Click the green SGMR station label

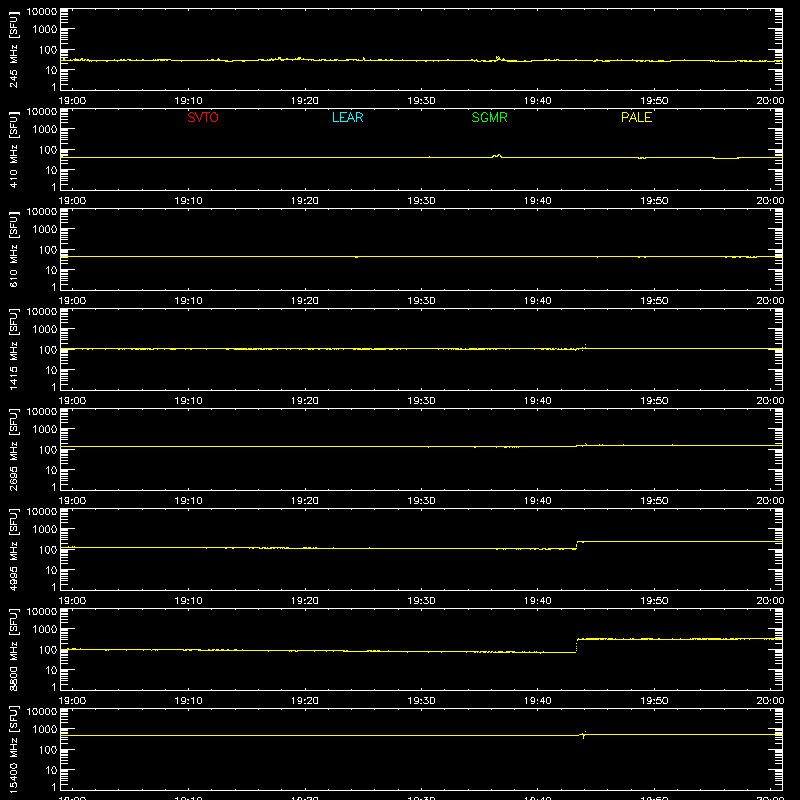coord(489,117)
